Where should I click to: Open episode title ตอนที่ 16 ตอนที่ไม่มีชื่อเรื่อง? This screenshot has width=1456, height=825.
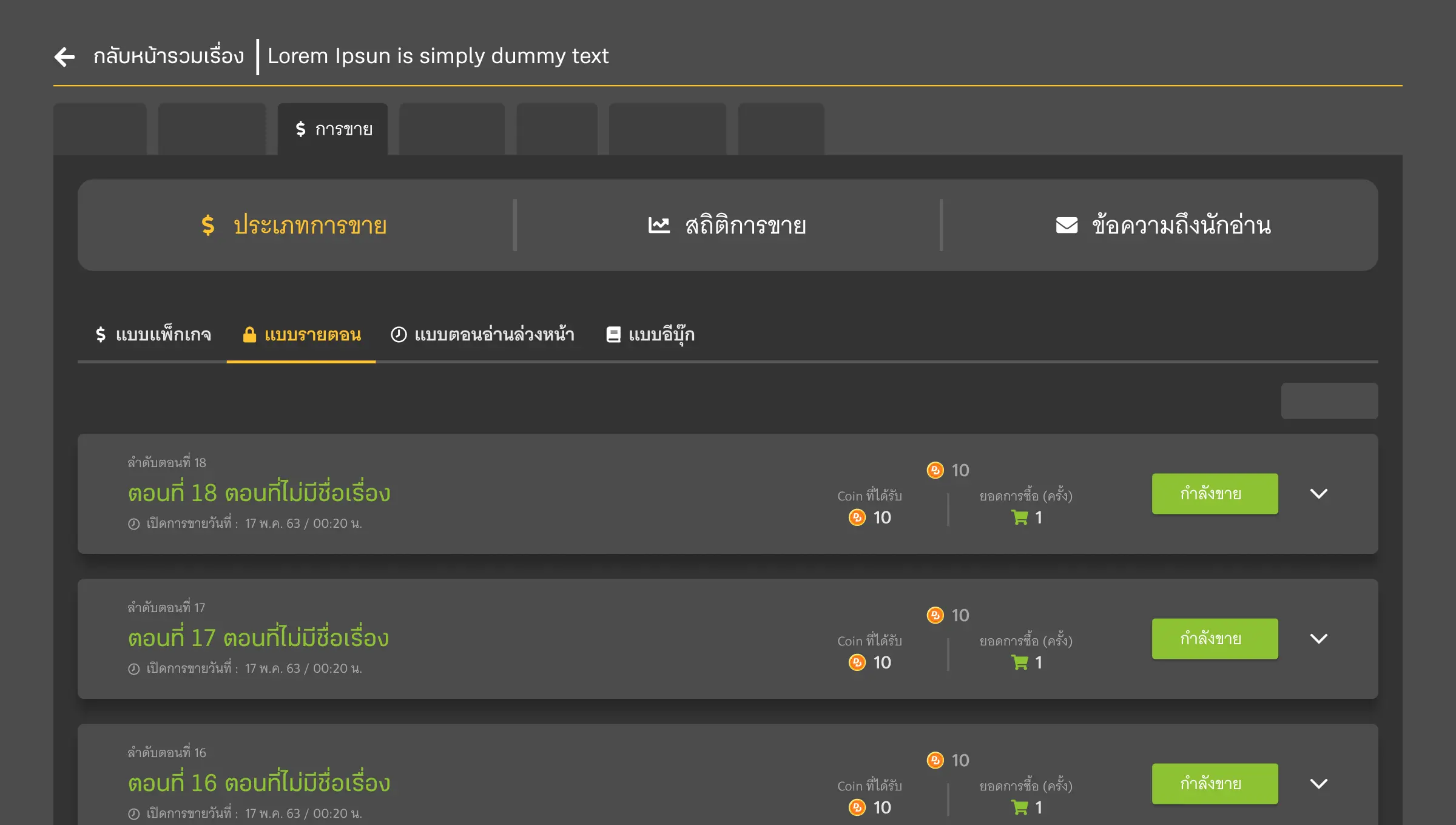coord(259,783)
